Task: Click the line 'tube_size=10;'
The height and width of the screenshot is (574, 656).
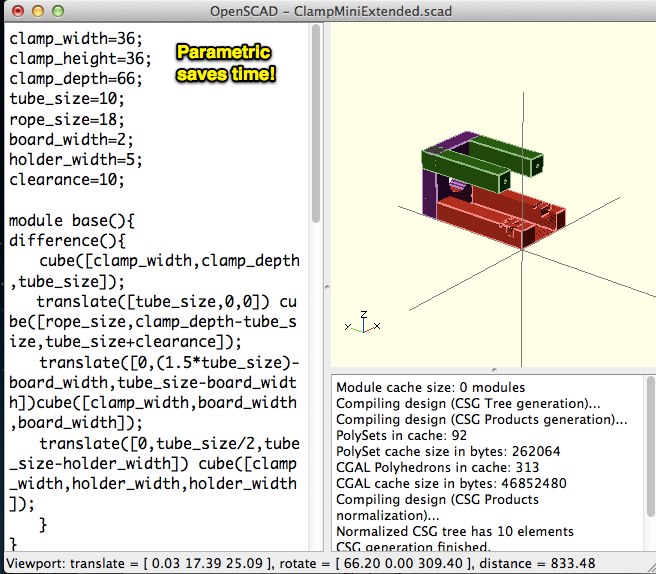Action: pos(67,99)
